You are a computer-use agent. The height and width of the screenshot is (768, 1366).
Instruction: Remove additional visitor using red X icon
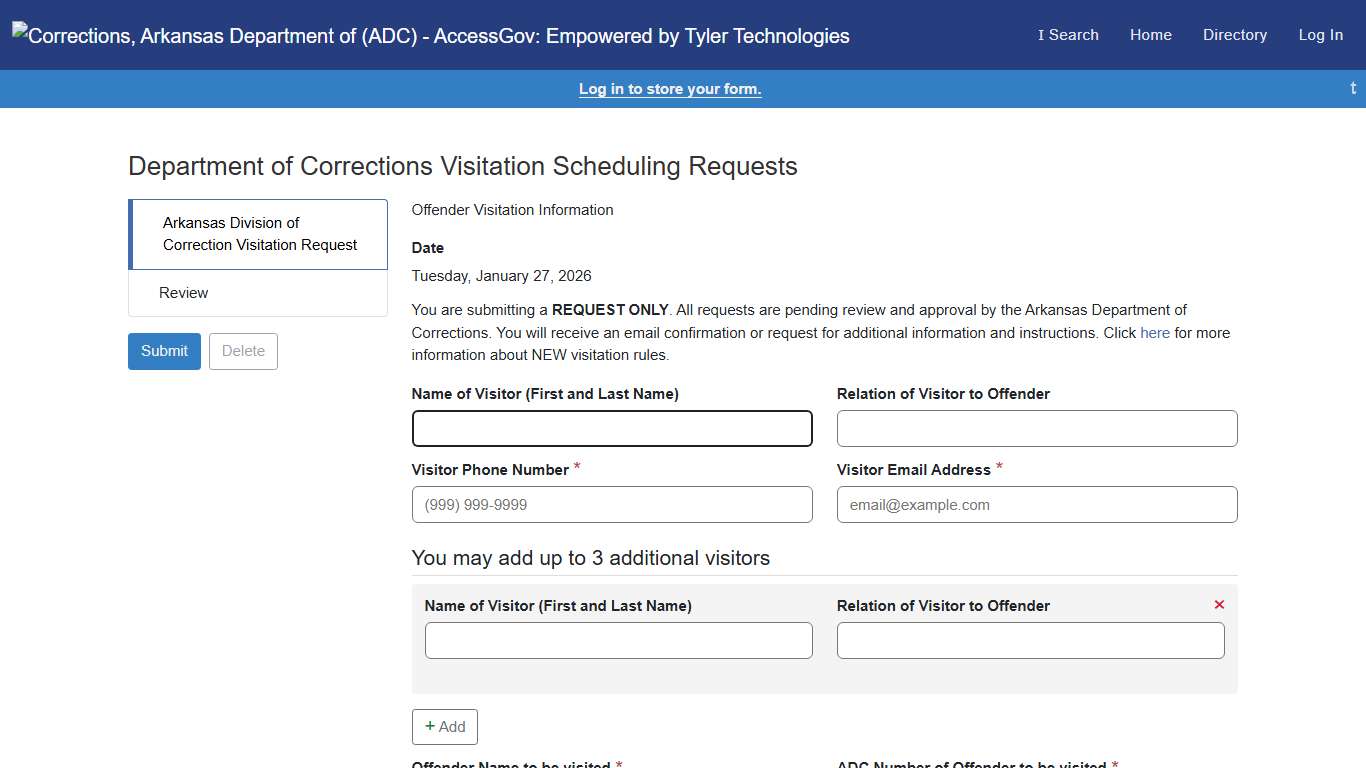coord(1219,604)
